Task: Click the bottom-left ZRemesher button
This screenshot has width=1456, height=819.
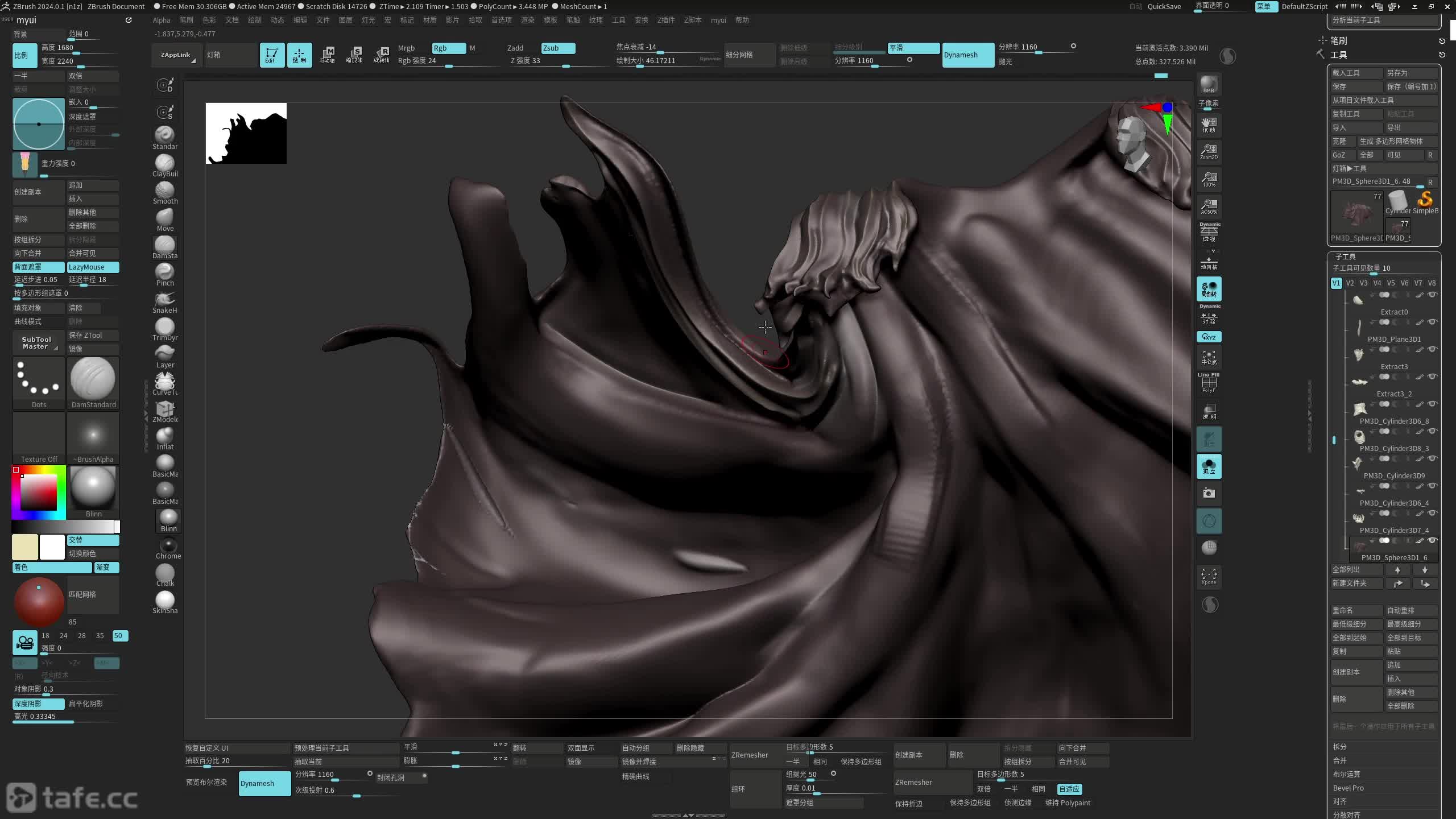Action: coord(750,755)
